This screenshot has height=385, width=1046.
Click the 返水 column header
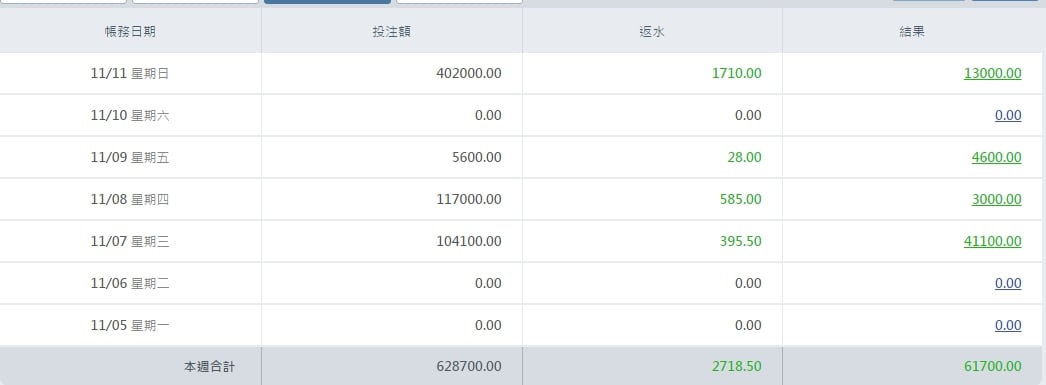(652, 31)
